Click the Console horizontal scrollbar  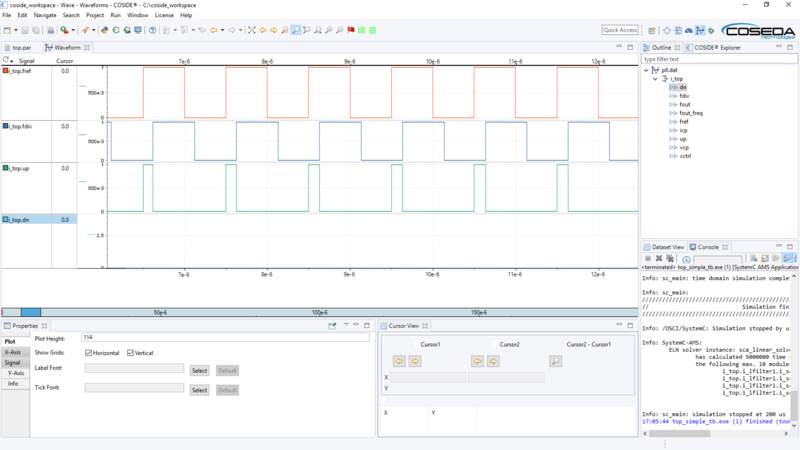coord(681,434)
